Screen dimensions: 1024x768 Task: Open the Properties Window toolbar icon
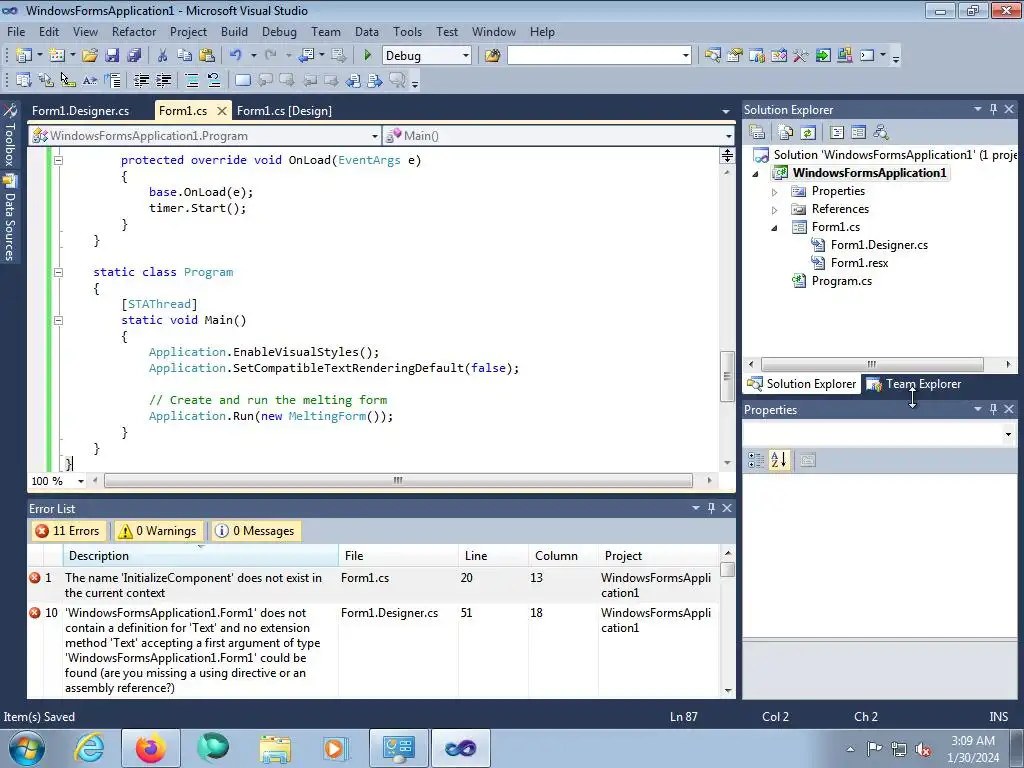(x=735, y=56)
